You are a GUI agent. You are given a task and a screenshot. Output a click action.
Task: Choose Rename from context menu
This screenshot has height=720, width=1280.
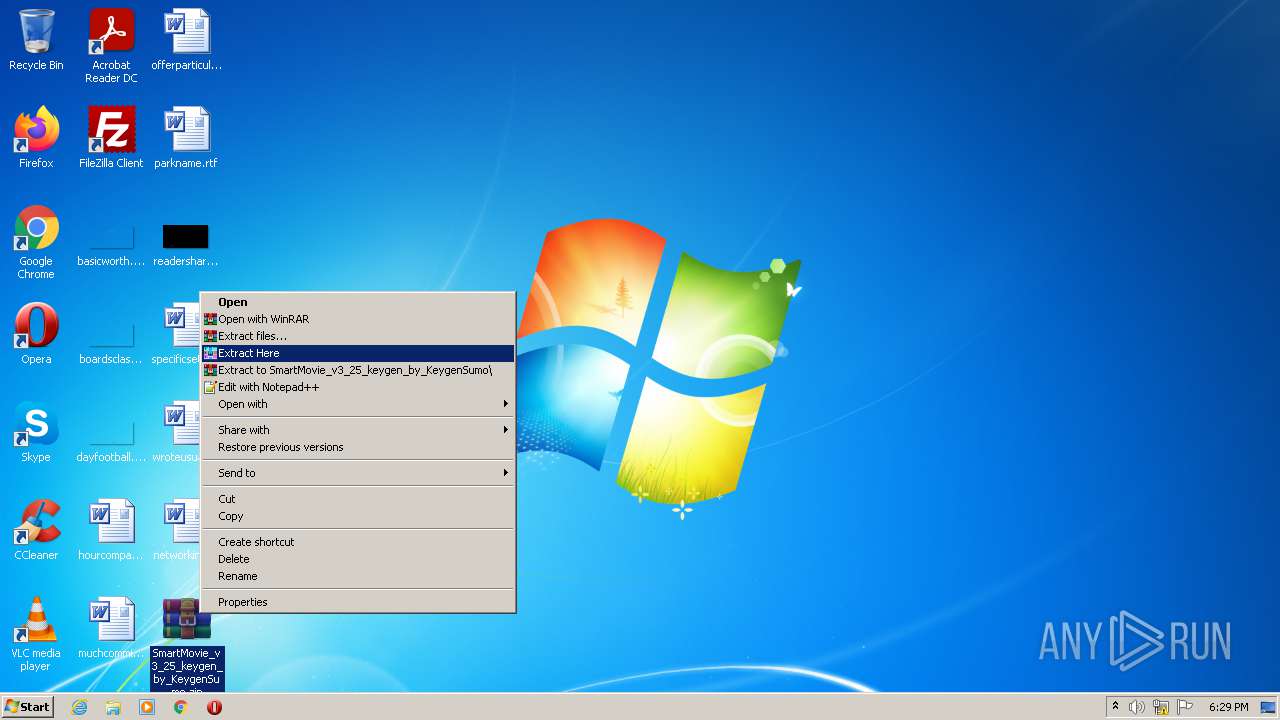[358, 576]
